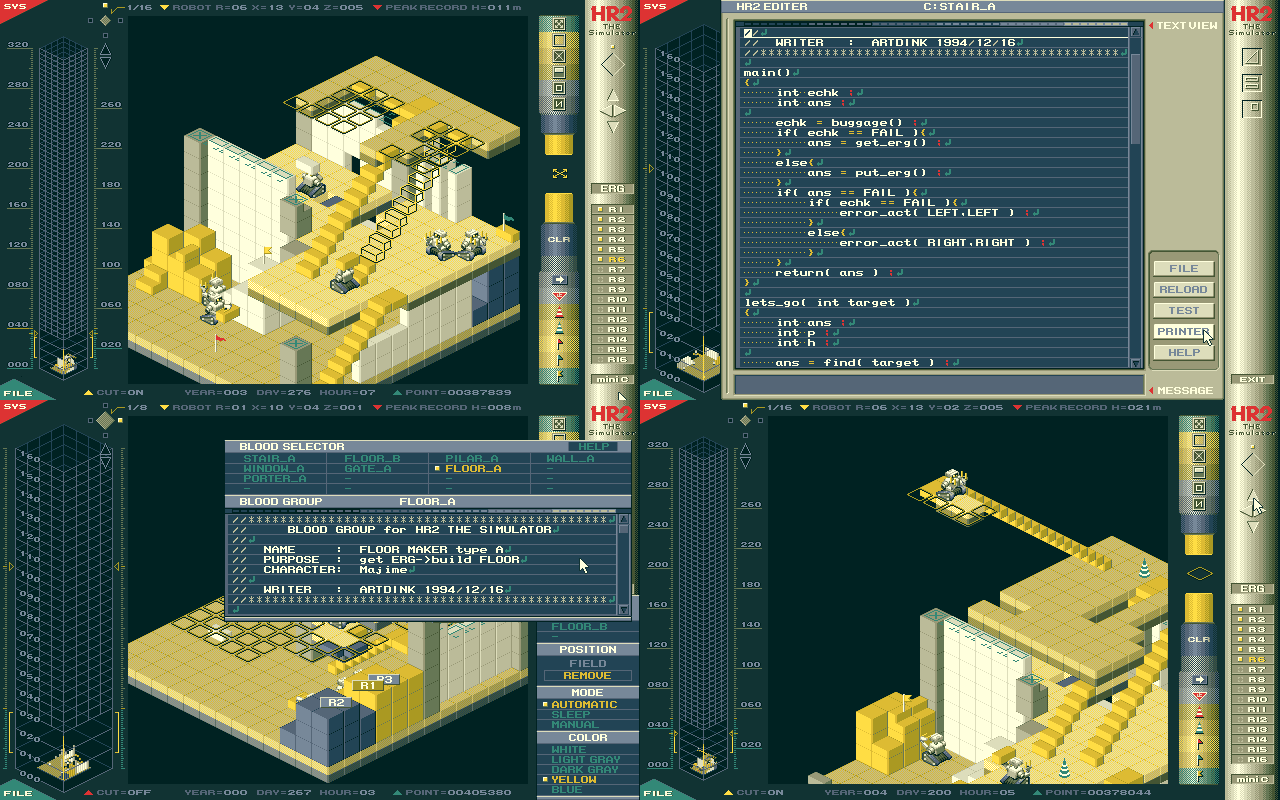The height and width of the screenshot is (800, 1280).
Task: Pick the N-shaped box tool in bottom-right view
Action: 1199,504
